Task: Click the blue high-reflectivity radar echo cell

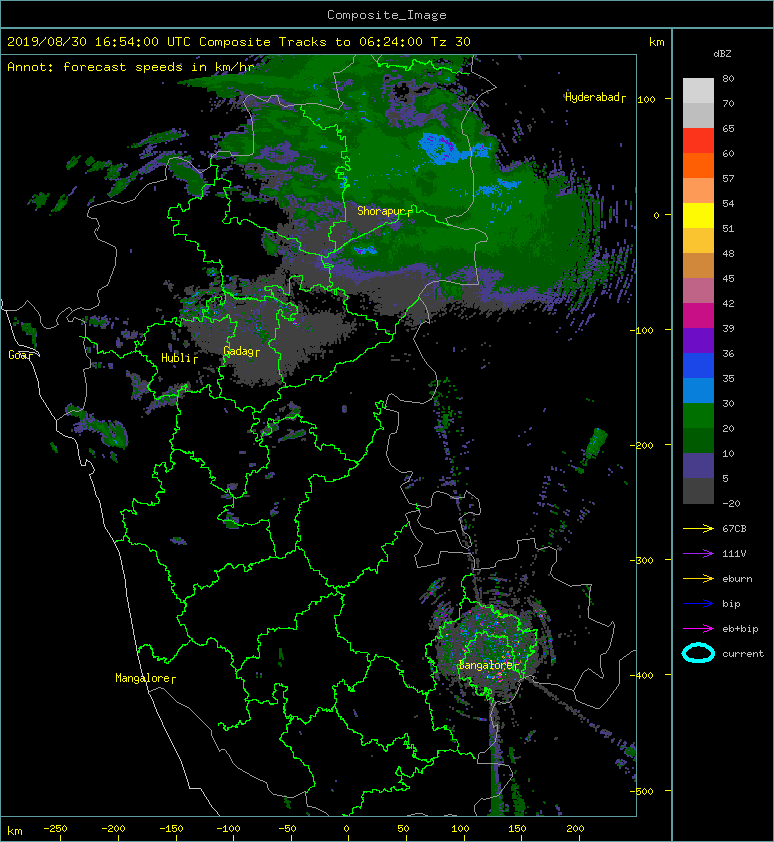Action: coord(442,148)
